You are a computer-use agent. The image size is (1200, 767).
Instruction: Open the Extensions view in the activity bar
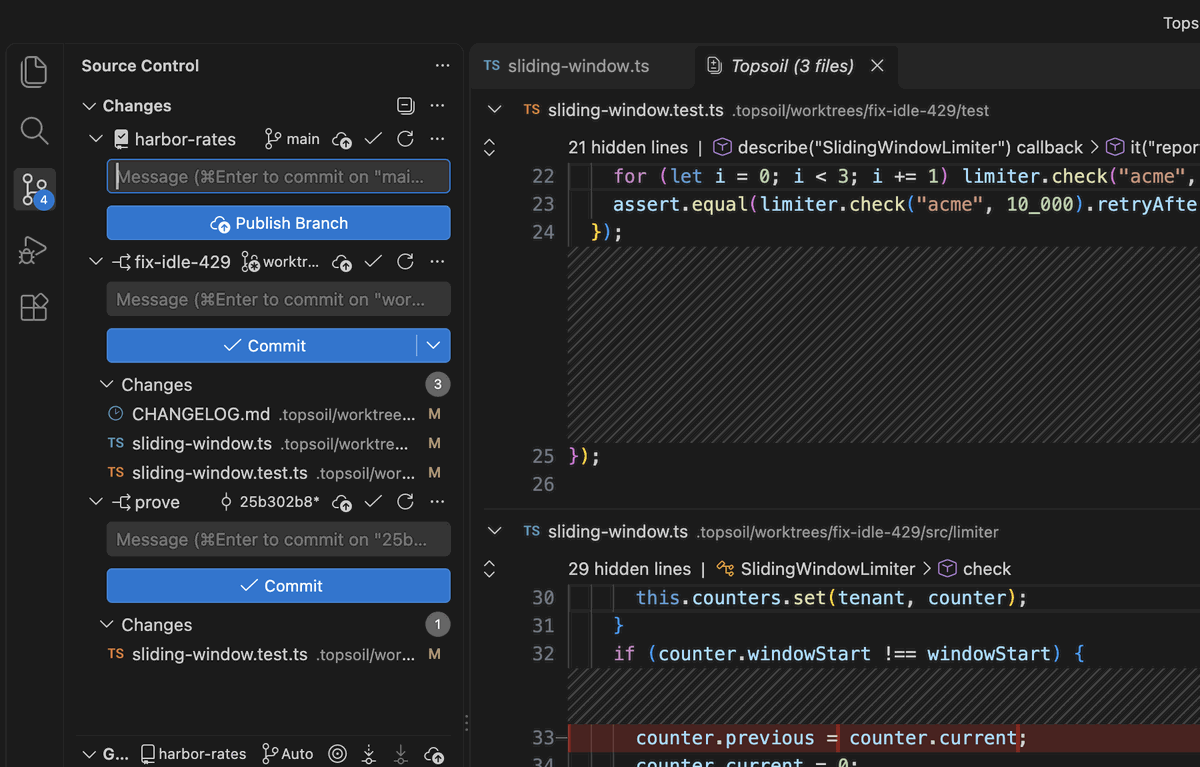pos(34,307)
